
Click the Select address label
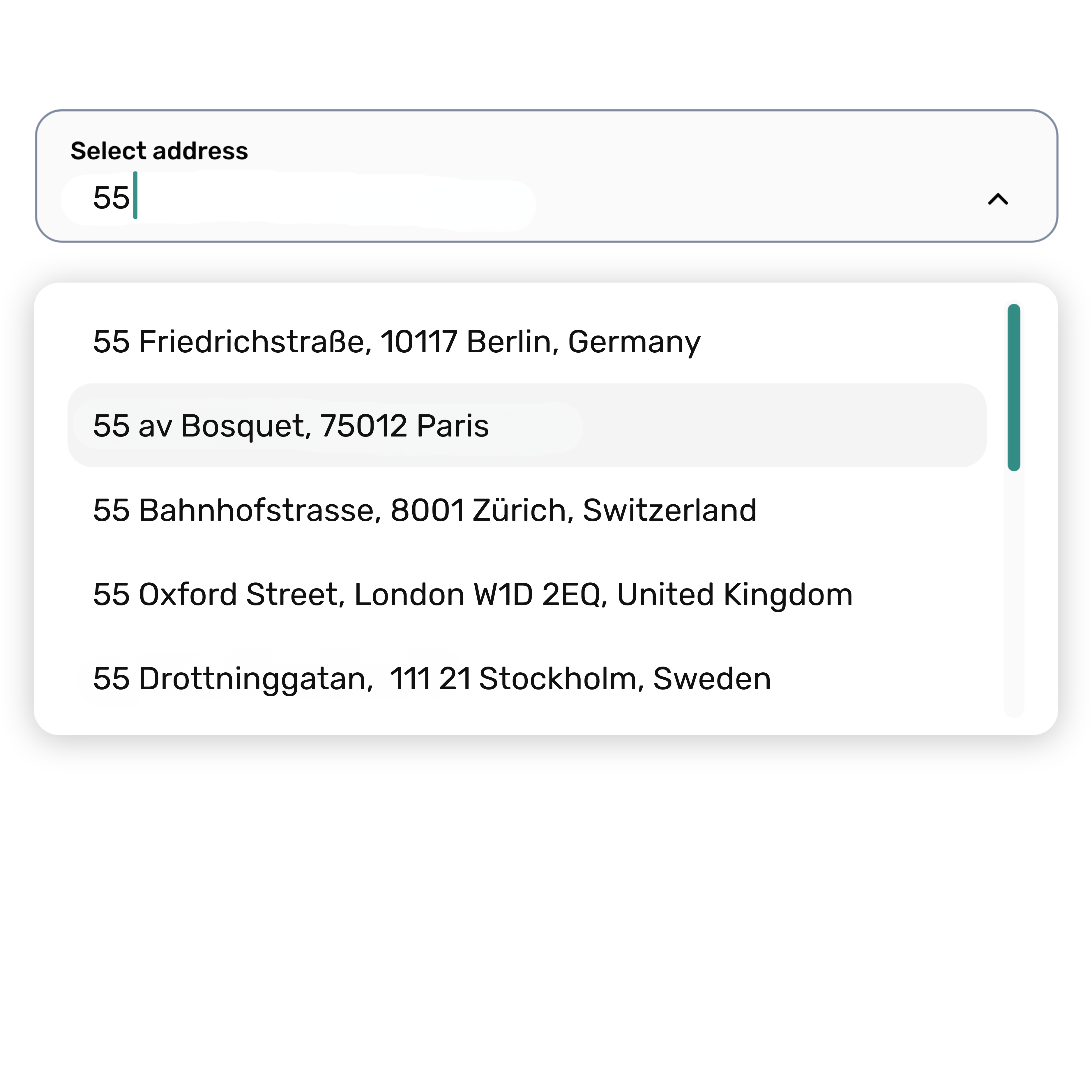(159, 151)
